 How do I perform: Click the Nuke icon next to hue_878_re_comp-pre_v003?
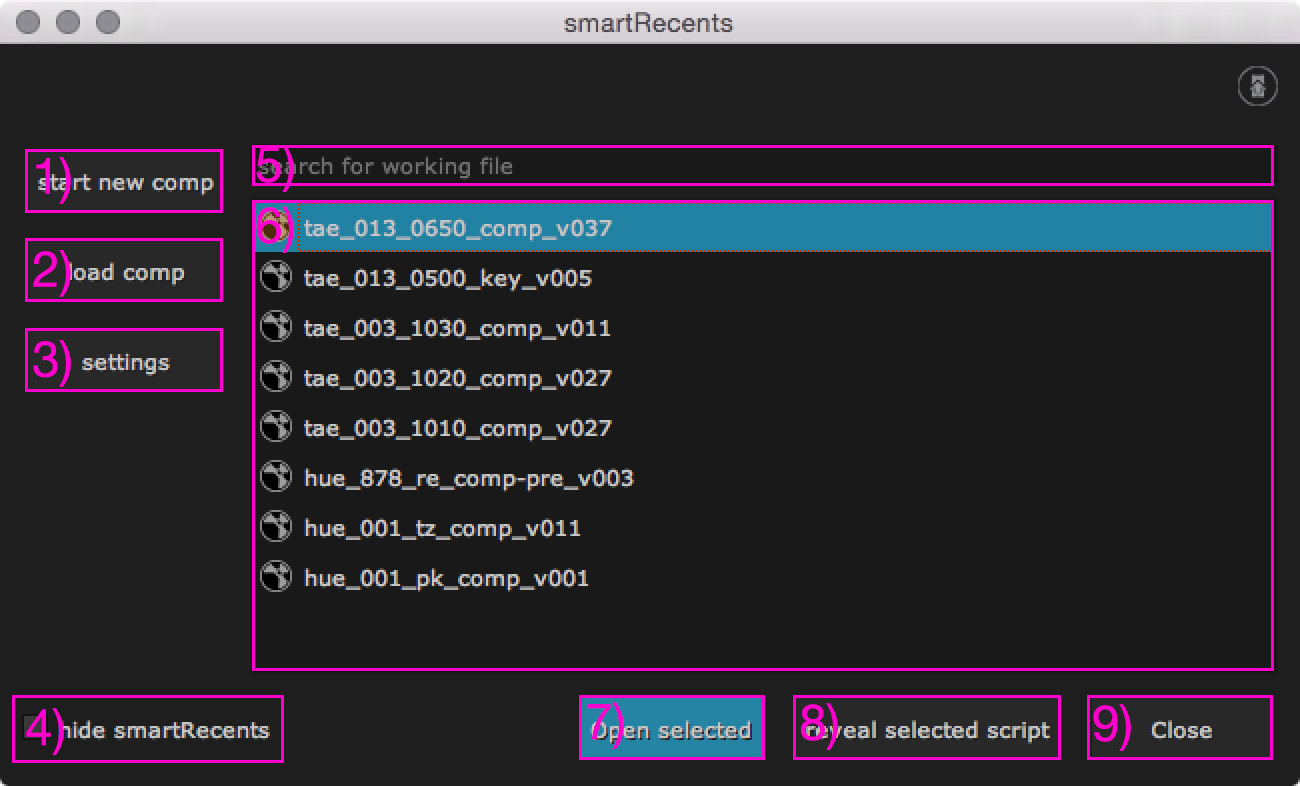click(x=275, y=477)
